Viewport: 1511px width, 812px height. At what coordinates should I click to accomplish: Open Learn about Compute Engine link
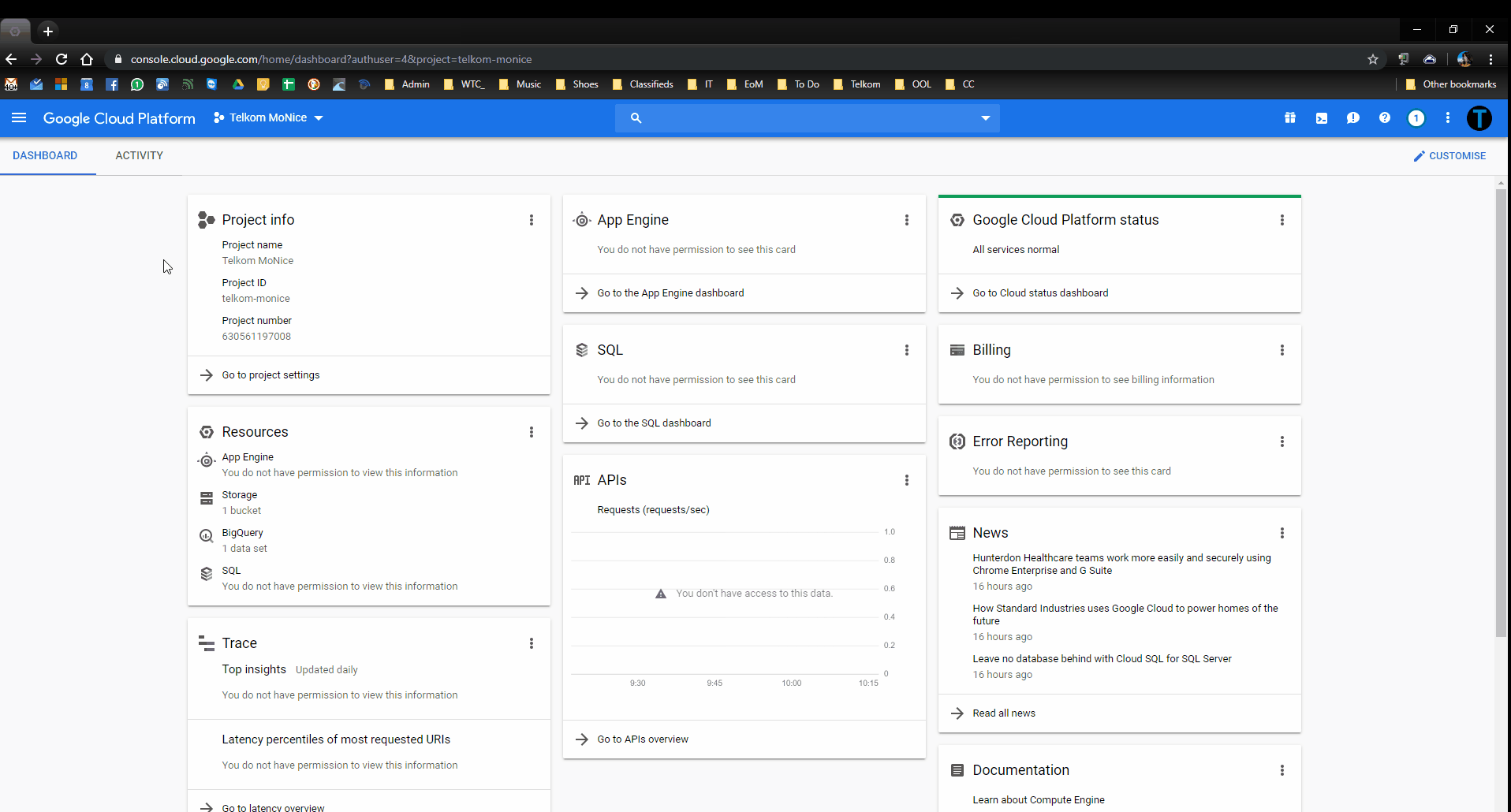[x=1039, y=800]
